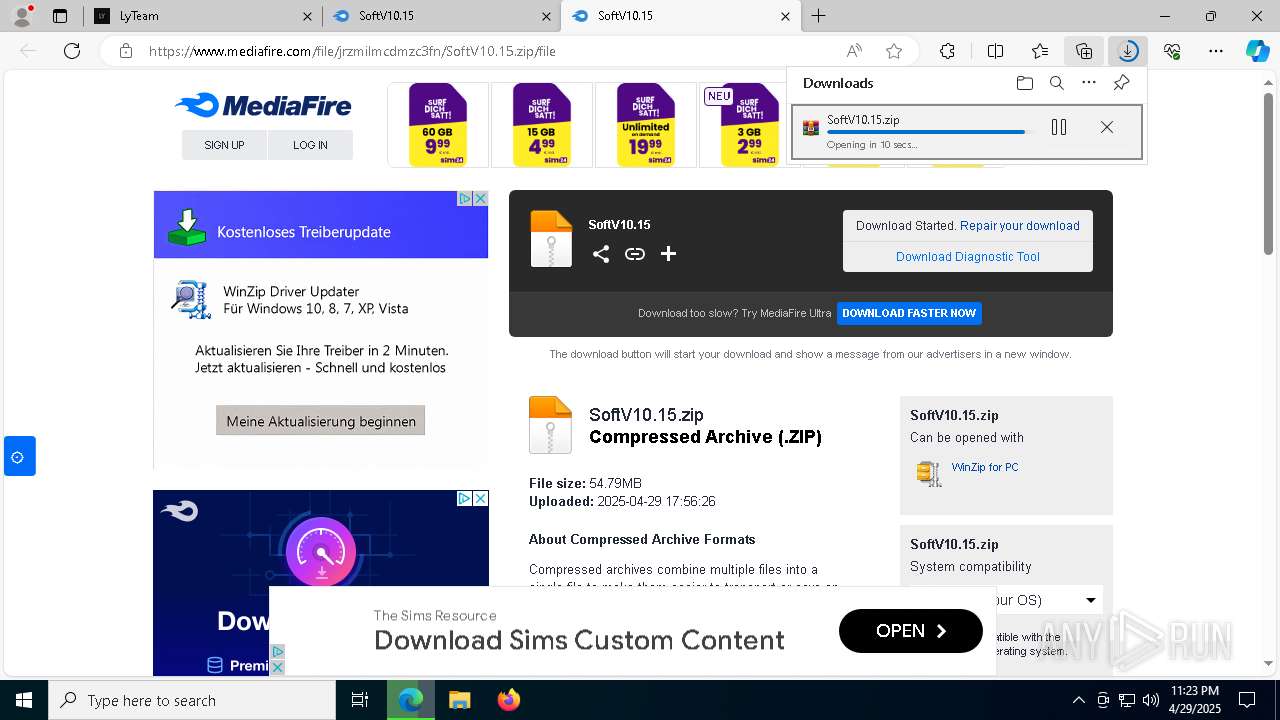Open SoftV10.15.zip from downloads list
The width and height of the screenshot is (1280, 720).
[863, 120]
